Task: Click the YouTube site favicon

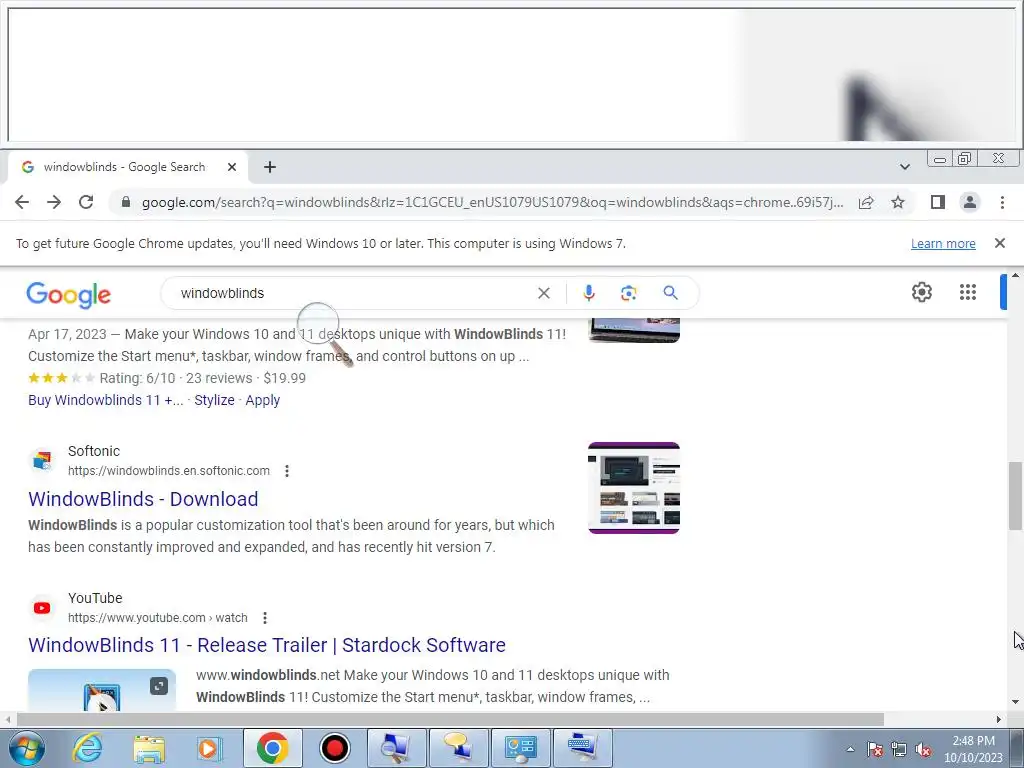Action: coord(42,607)
